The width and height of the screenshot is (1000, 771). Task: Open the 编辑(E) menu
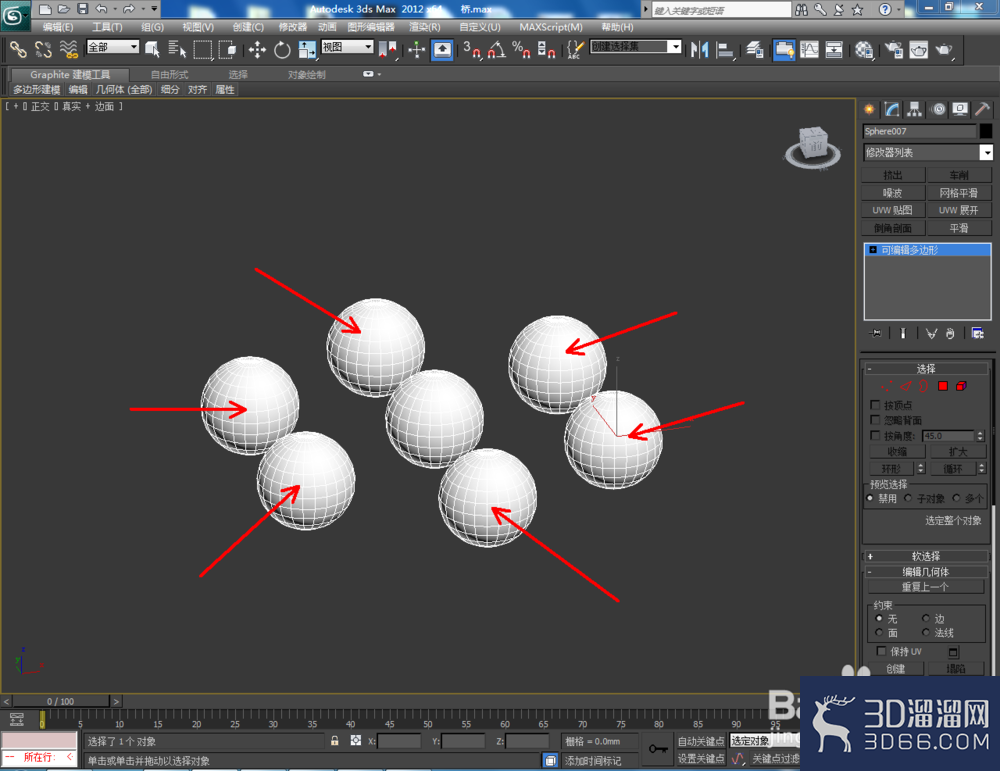(x=58, y=27)
